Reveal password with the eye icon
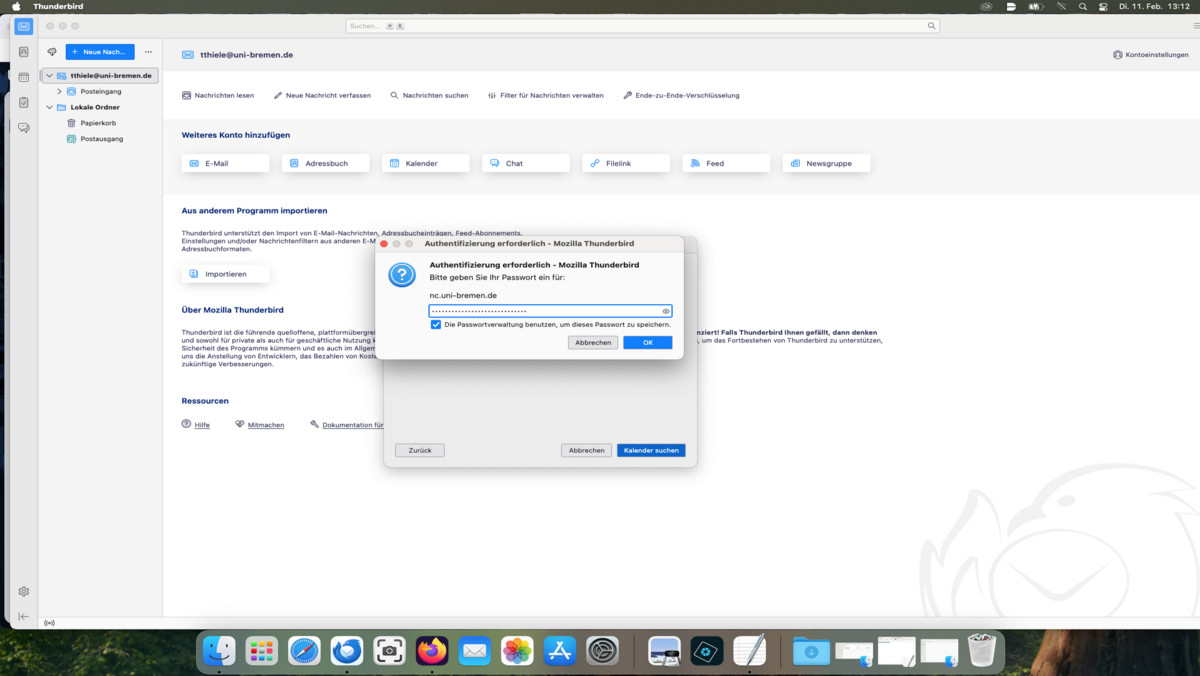Image resolution: width=1200 pixels, height=676 pixels. [x=666, y=311]
